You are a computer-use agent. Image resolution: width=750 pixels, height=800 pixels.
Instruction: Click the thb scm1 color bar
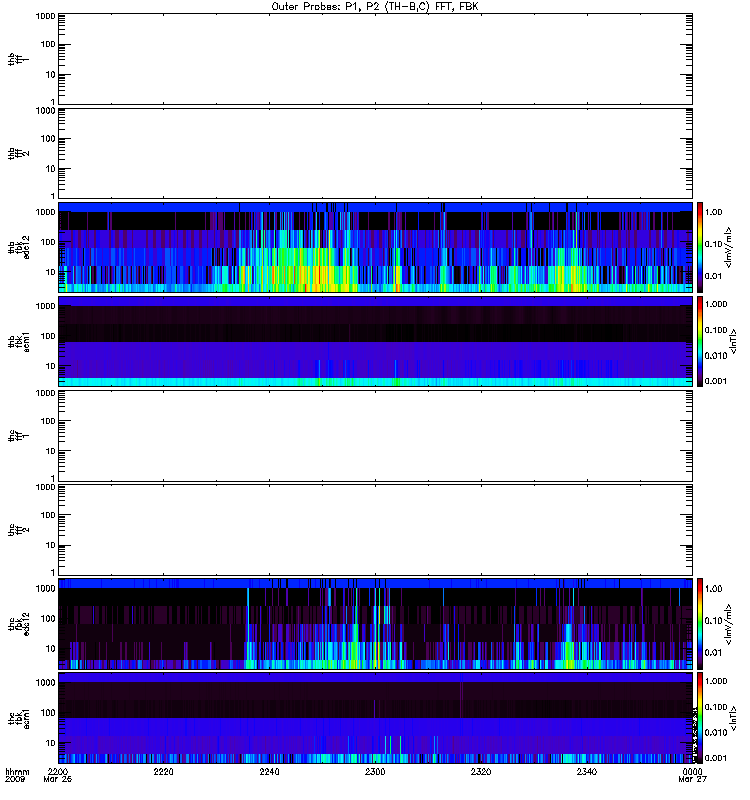pyautogui.click(x=700, y=341)
